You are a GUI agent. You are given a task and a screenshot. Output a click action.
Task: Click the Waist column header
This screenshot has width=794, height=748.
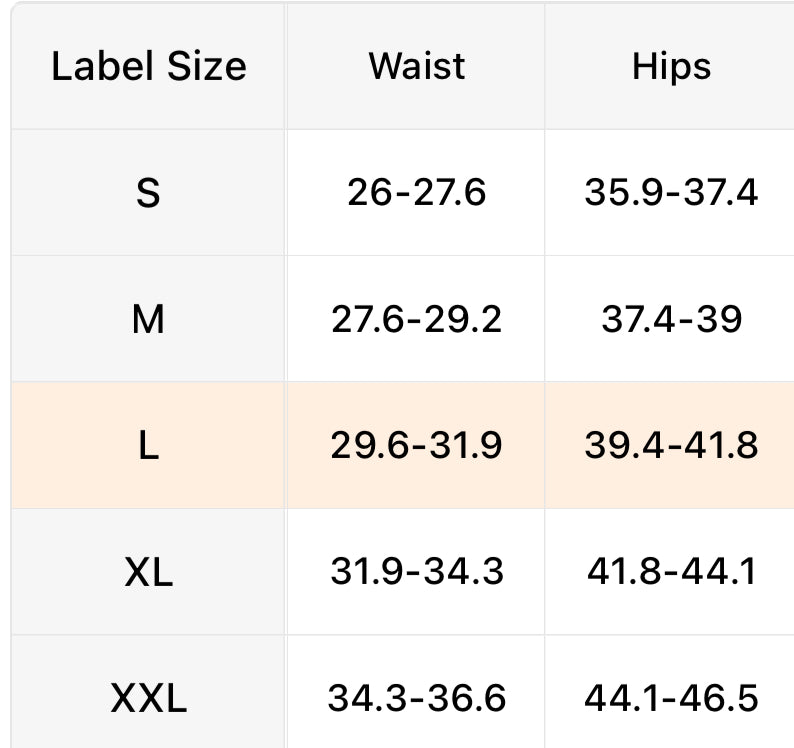coord(416,67)
